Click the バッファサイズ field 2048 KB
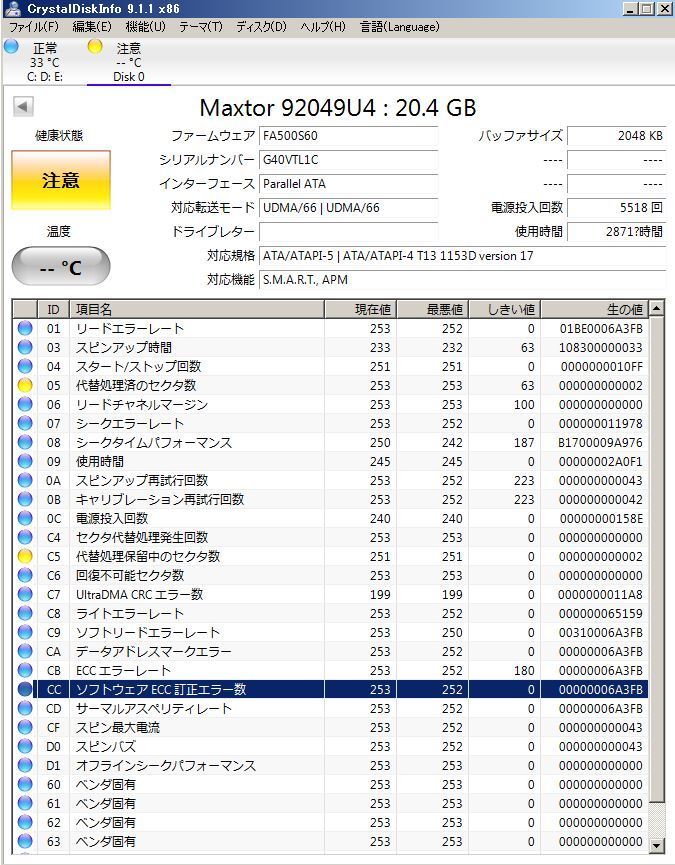675x865 pixels. (x=617, y=136)
